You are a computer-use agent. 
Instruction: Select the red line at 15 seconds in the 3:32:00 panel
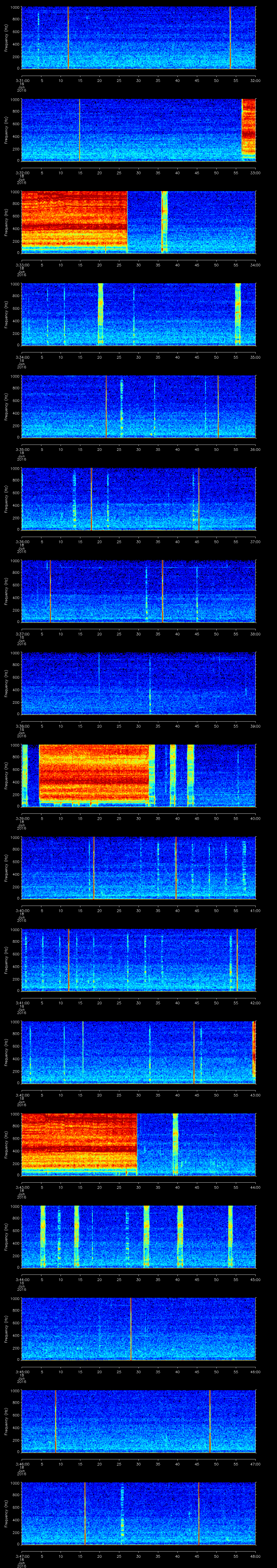coord(79,130)
